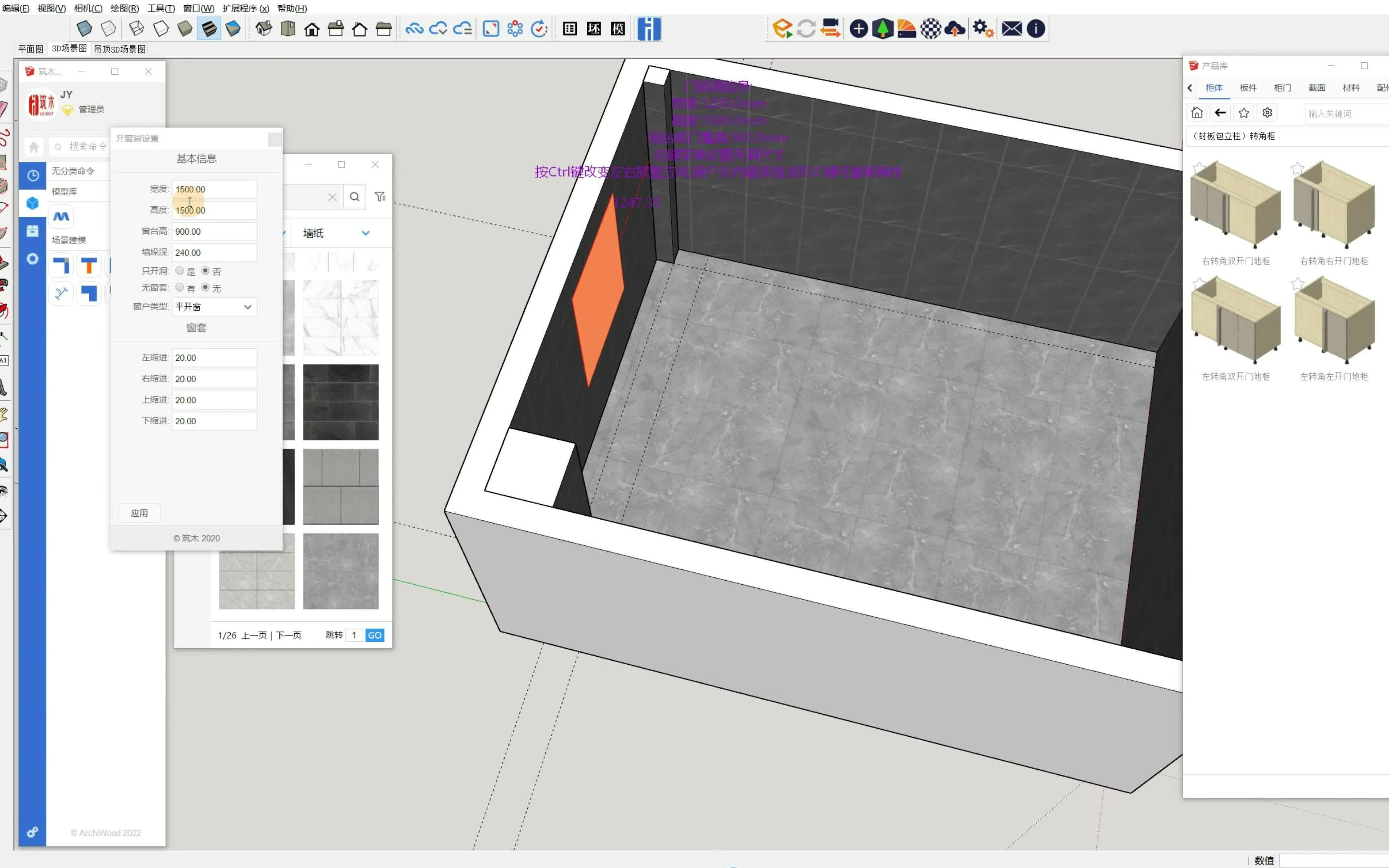Select 否 for the 只开洞 option

(205, 270)
